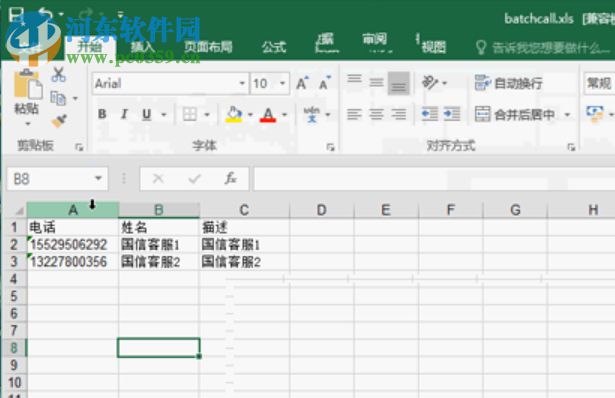This screenshot has width=615, height=398.
Task: Click the Undo arrow icon
Action: coord(45,14)
